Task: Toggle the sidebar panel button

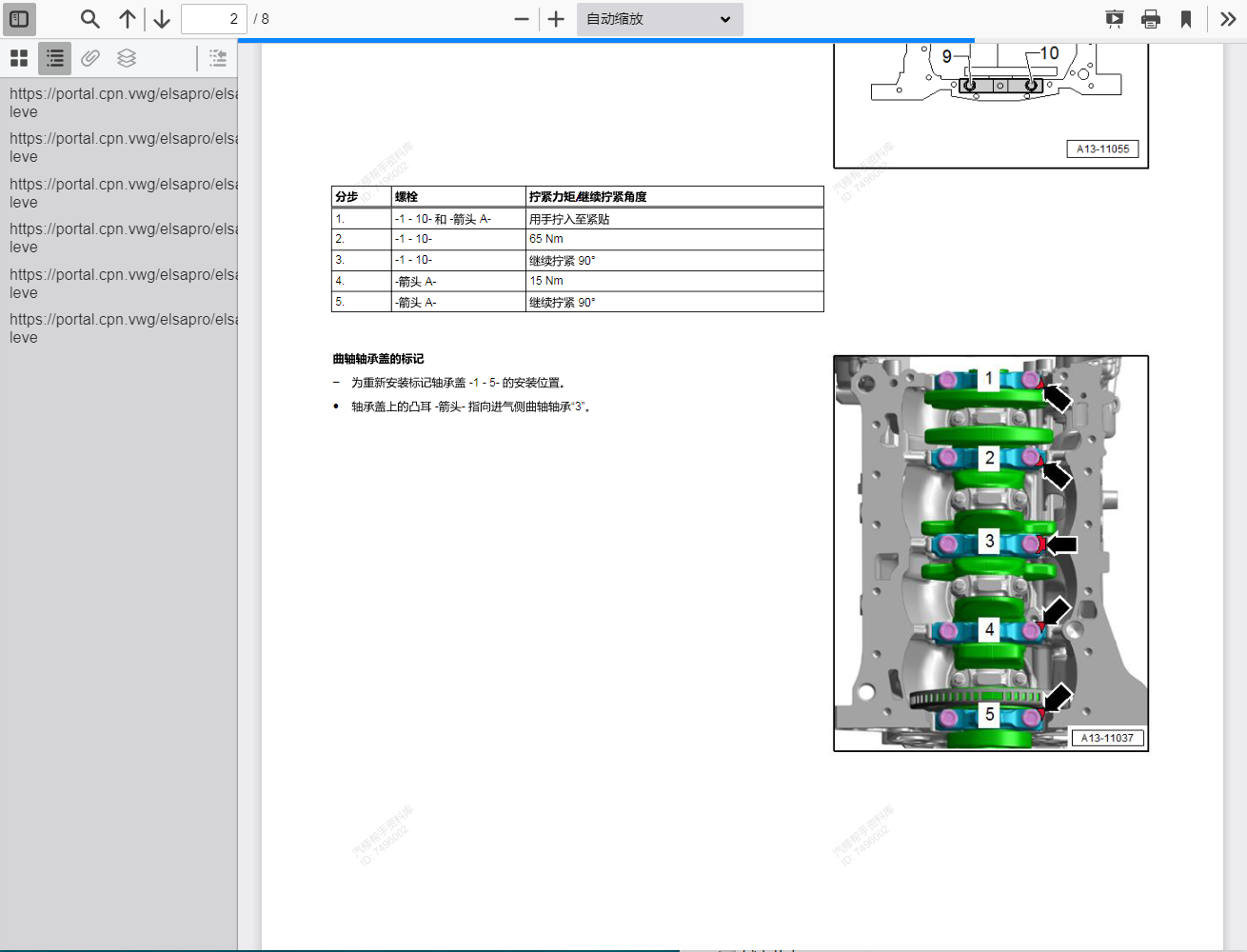Action: [19, 19]
